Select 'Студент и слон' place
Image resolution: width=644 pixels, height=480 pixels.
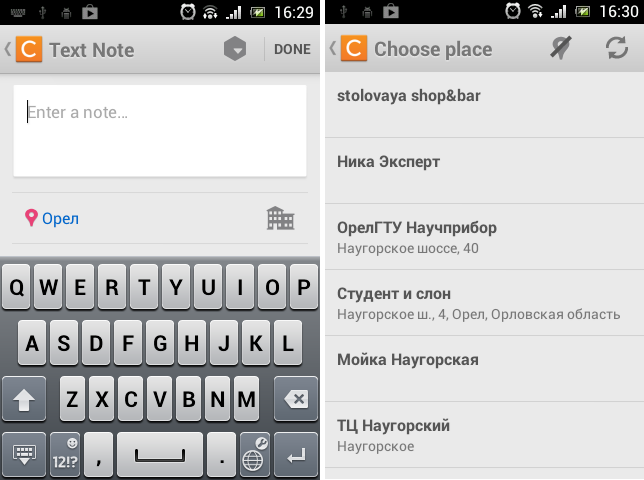click(485, 303)
